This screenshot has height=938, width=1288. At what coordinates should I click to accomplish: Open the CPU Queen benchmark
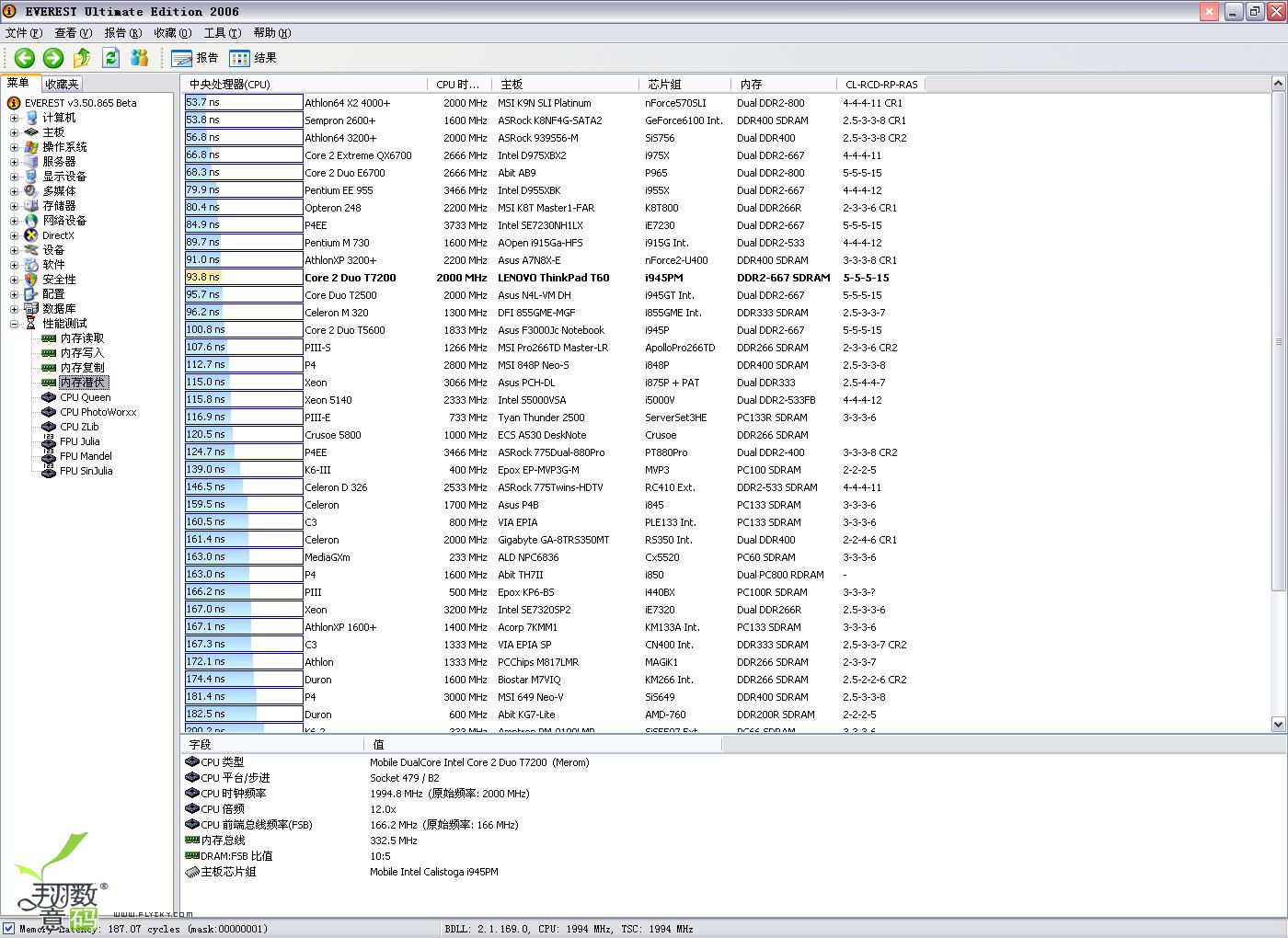(85, 397)
